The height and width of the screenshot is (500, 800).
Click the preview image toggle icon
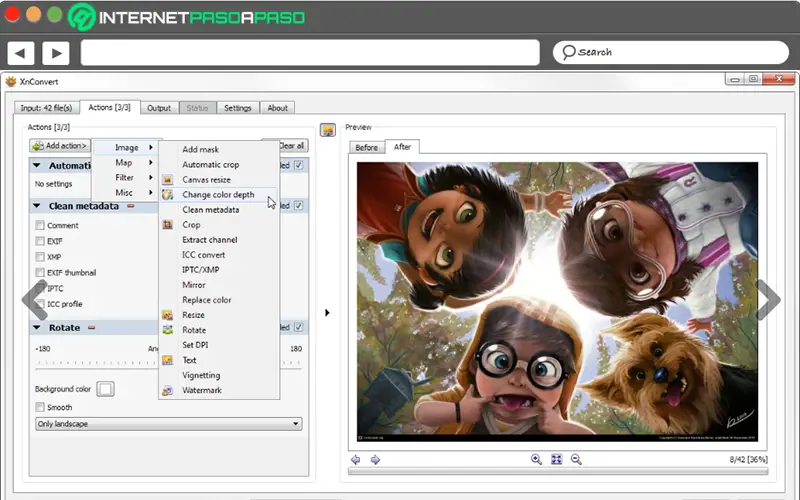click(328, 130)
